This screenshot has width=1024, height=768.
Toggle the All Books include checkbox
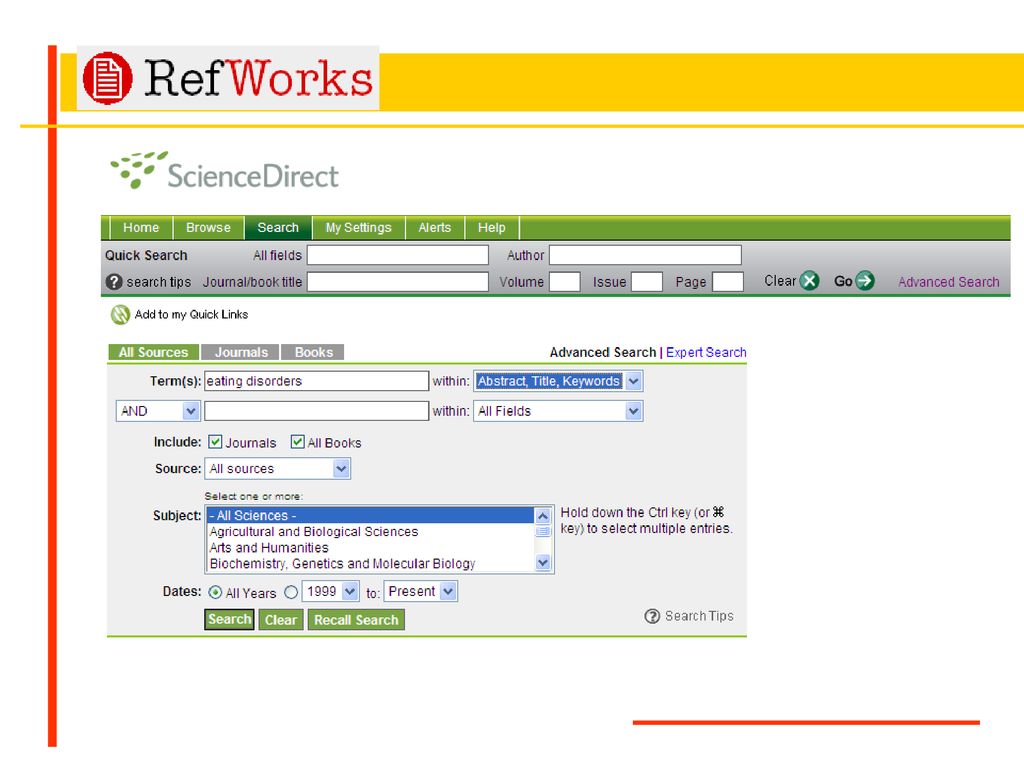297,442
